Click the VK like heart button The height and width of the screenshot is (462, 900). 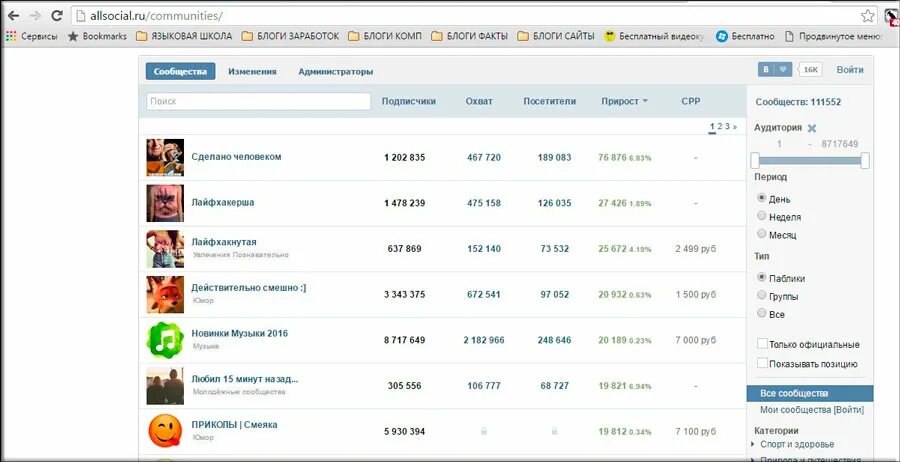pos(783,69)
